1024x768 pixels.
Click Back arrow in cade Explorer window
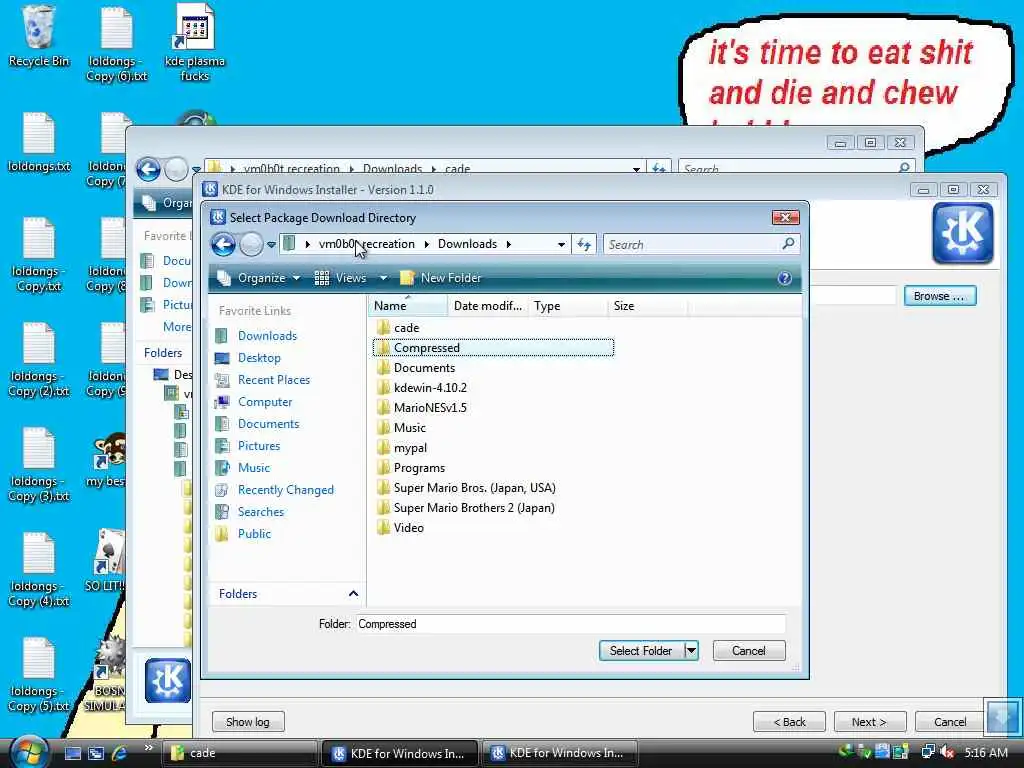tap(148, 169)
